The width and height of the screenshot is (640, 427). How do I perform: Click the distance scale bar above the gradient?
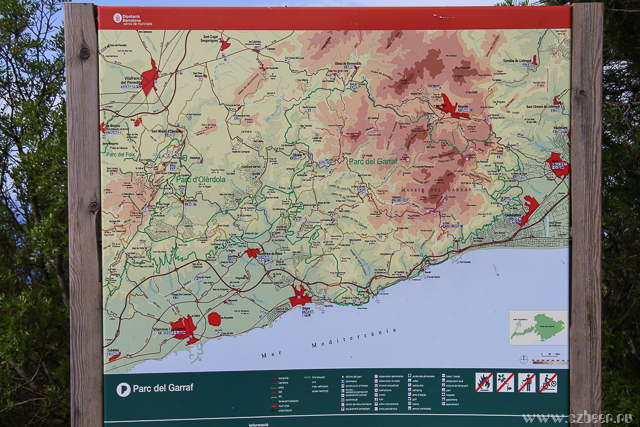point(551,354)
